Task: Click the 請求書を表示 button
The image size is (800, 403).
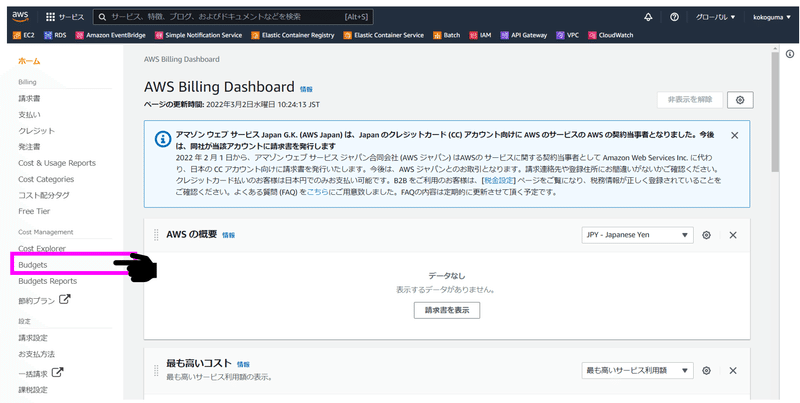Action: pyautogui.click(x=446, y=310)
